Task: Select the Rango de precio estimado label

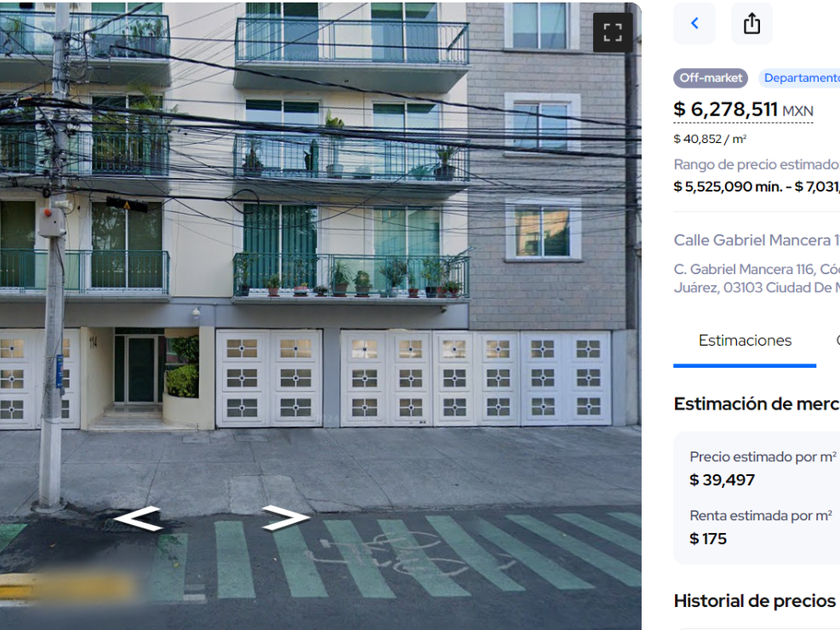Action: [x=756, y=164]
